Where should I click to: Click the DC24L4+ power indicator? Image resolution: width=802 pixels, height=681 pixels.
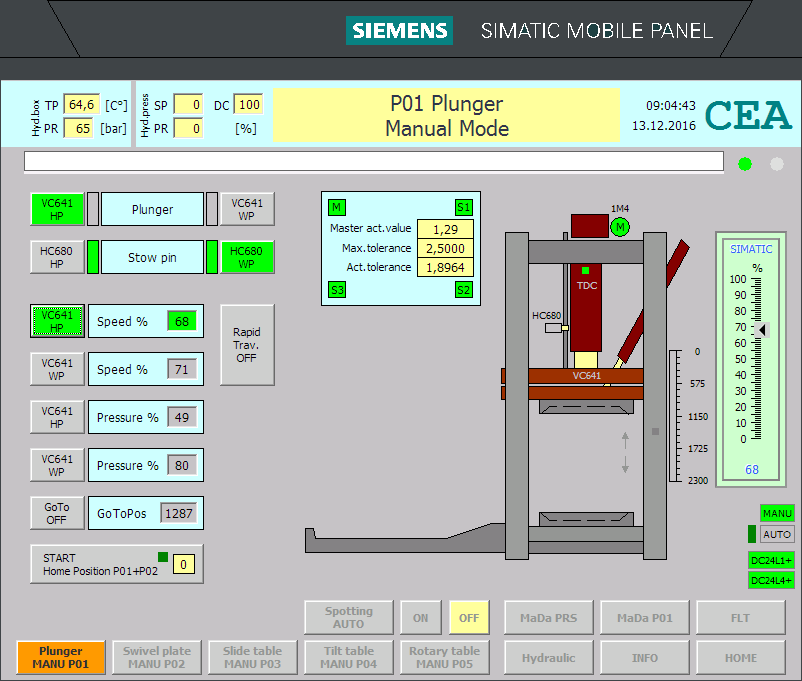click(771, 580)
